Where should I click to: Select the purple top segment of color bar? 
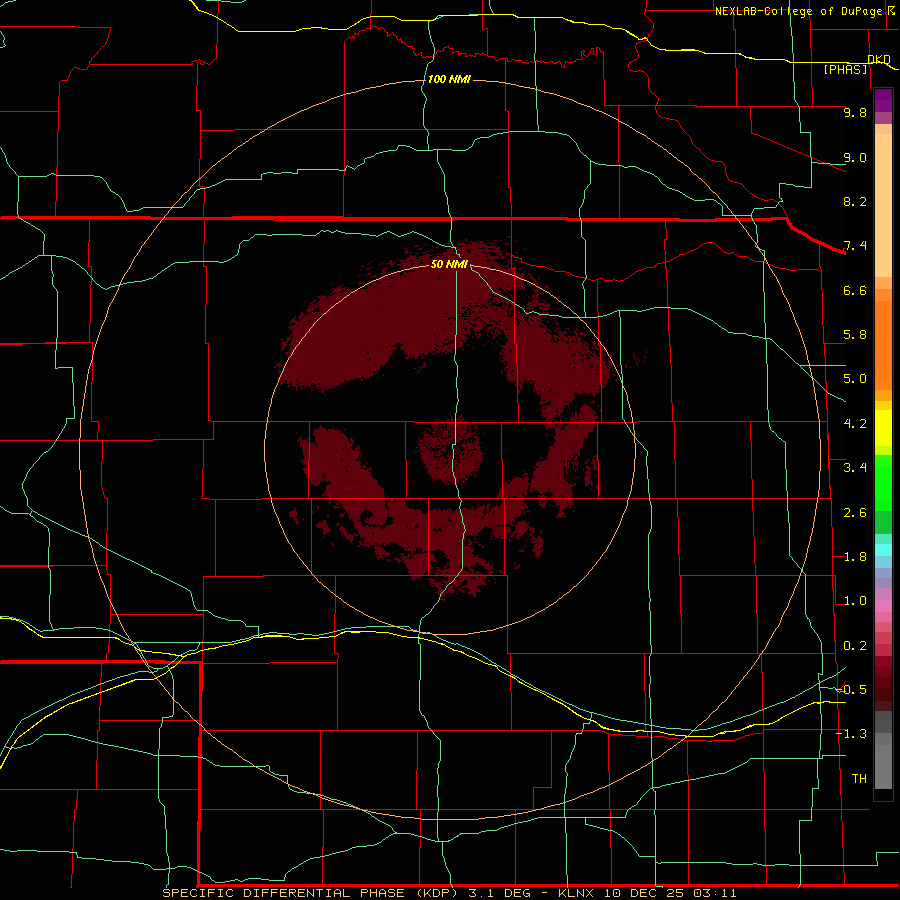coord(883,100)
